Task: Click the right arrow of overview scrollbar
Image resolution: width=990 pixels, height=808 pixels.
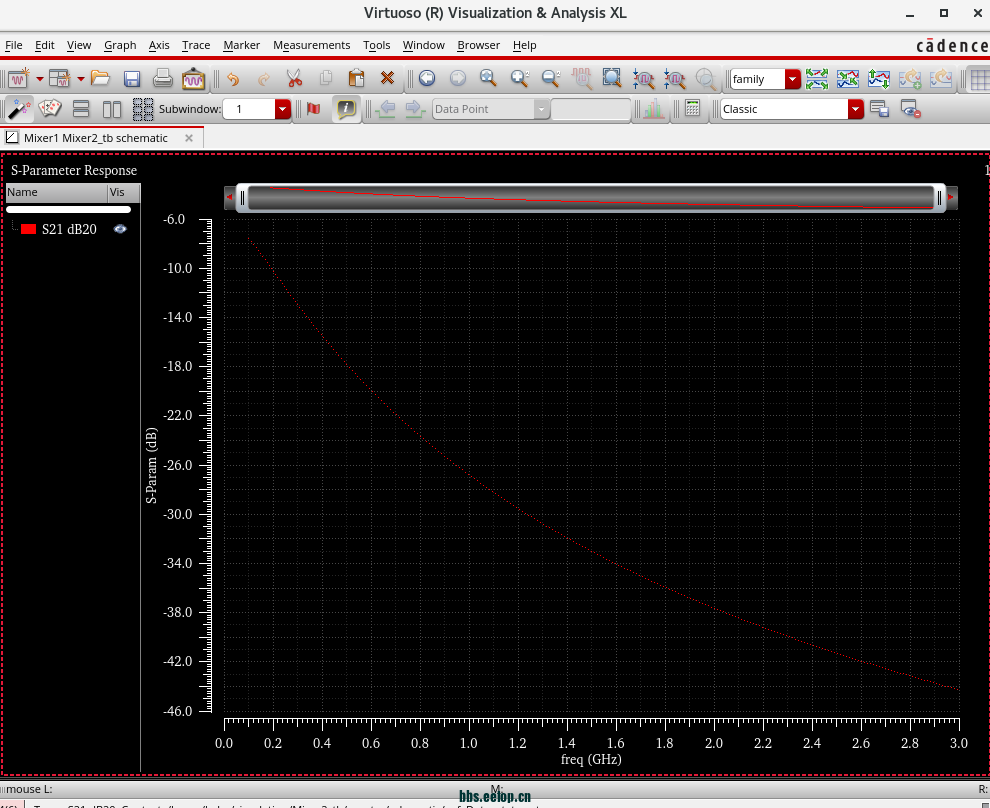Action: click(951, 198)
